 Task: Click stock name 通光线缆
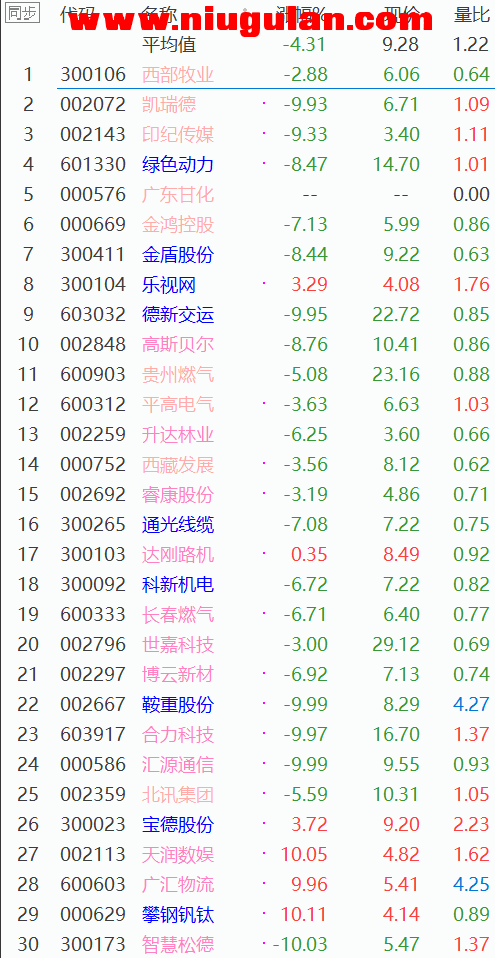178,524
